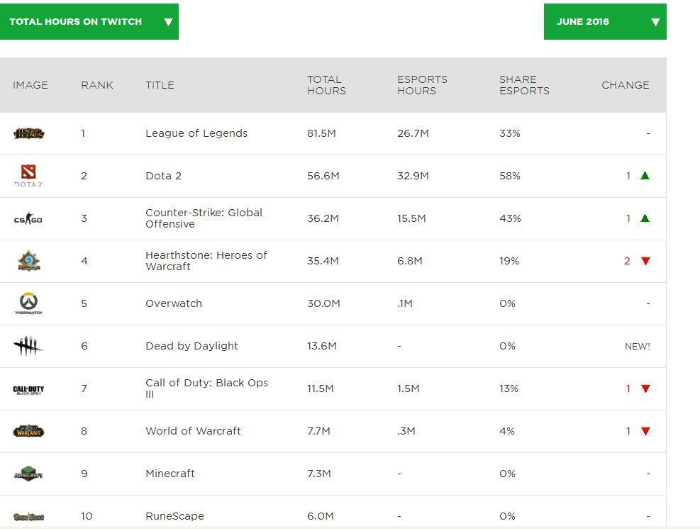Select the Overwatch title
Image resolution: width=700 pixels, height=529 pixels.
174,304
